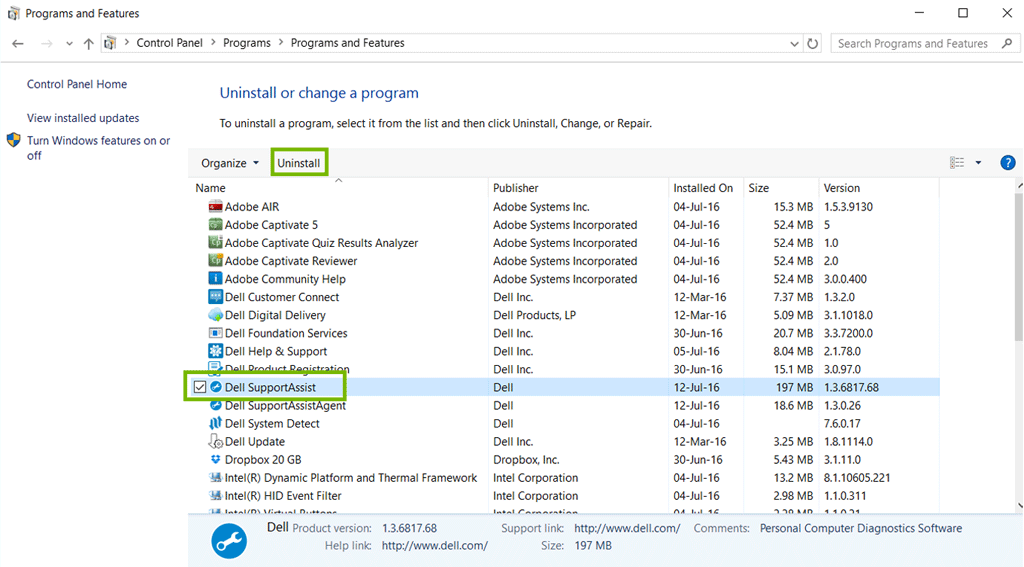
Task: Click the Dell Help & Support icon
Action: click(x=215, y=351)
